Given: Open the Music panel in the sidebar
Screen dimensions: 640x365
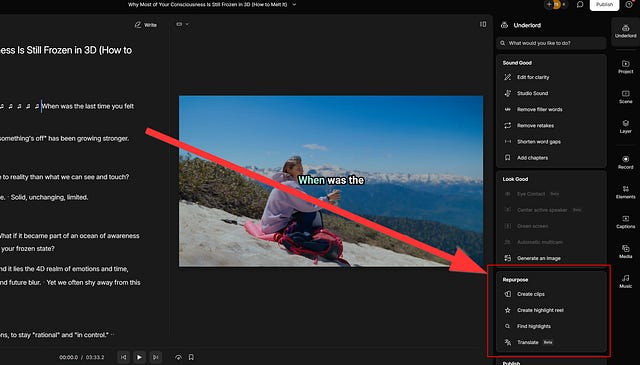Looking at the screenshot, I should [625, 281].
